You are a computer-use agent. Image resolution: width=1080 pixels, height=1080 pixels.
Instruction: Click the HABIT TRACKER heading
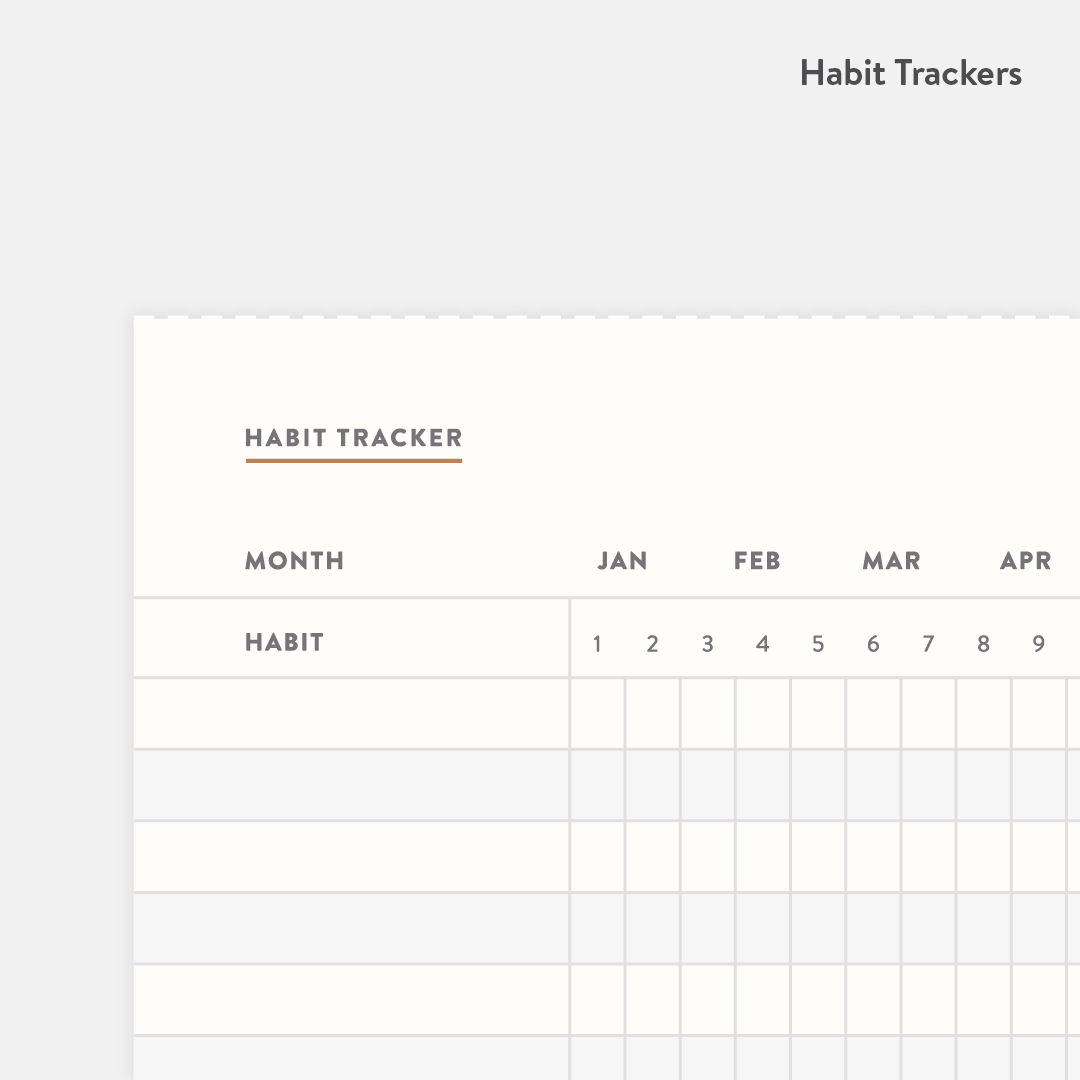(354, 438)
